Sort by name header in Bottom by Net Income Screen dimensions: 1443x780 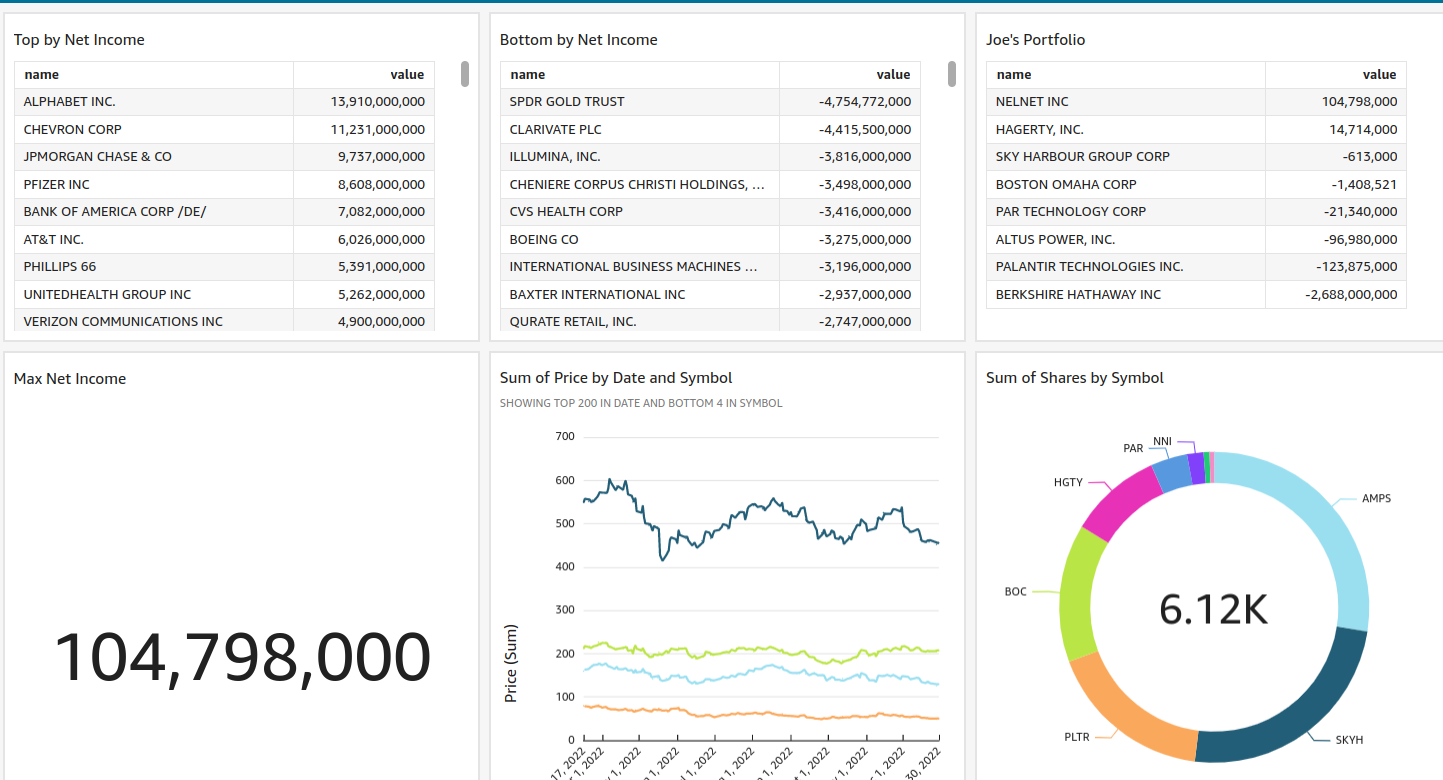640,75
